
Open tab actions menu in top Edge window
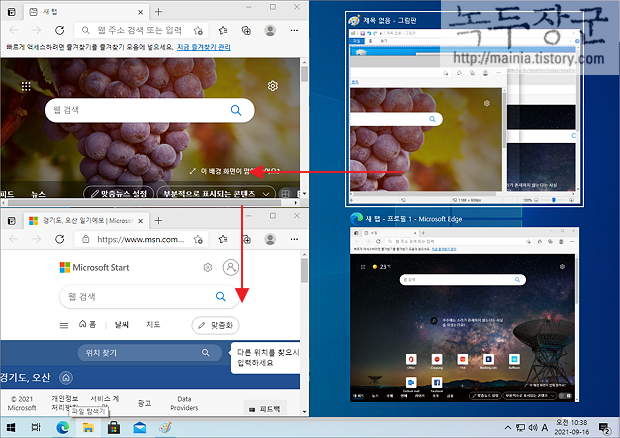coord(12,12)
